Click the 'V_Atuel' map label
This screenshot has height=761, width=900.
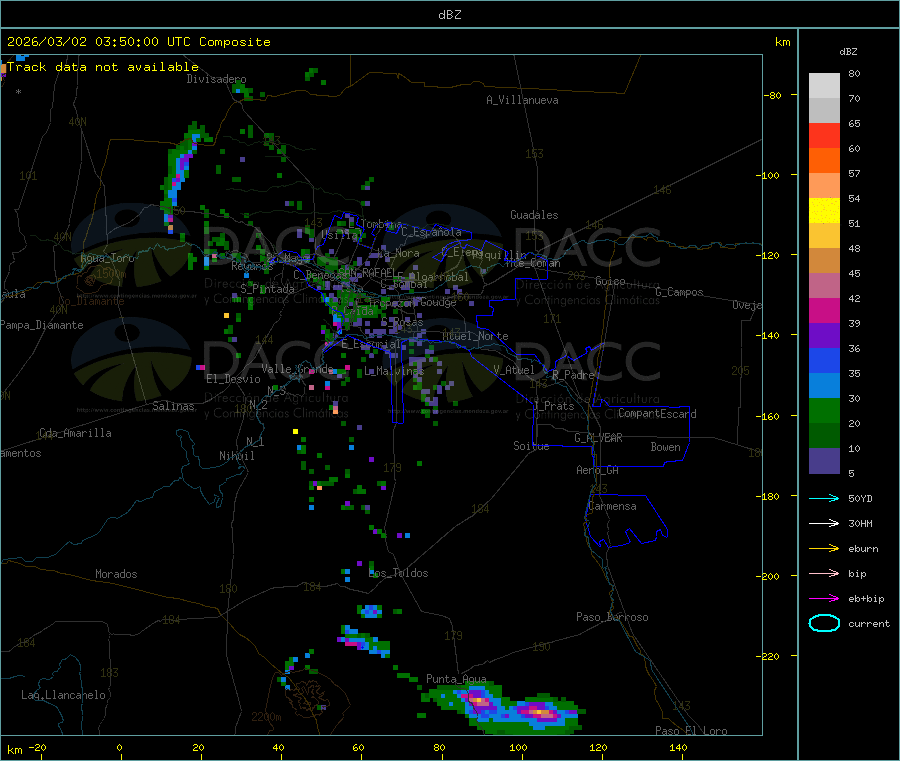tap(514, 370)
